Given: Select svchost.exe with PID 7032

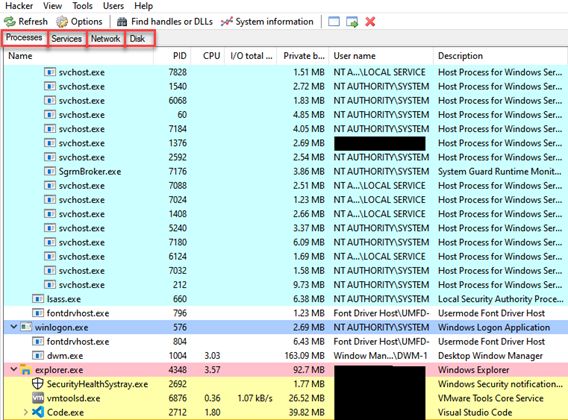Looking at the screenshot, I should tap(285, 270).
